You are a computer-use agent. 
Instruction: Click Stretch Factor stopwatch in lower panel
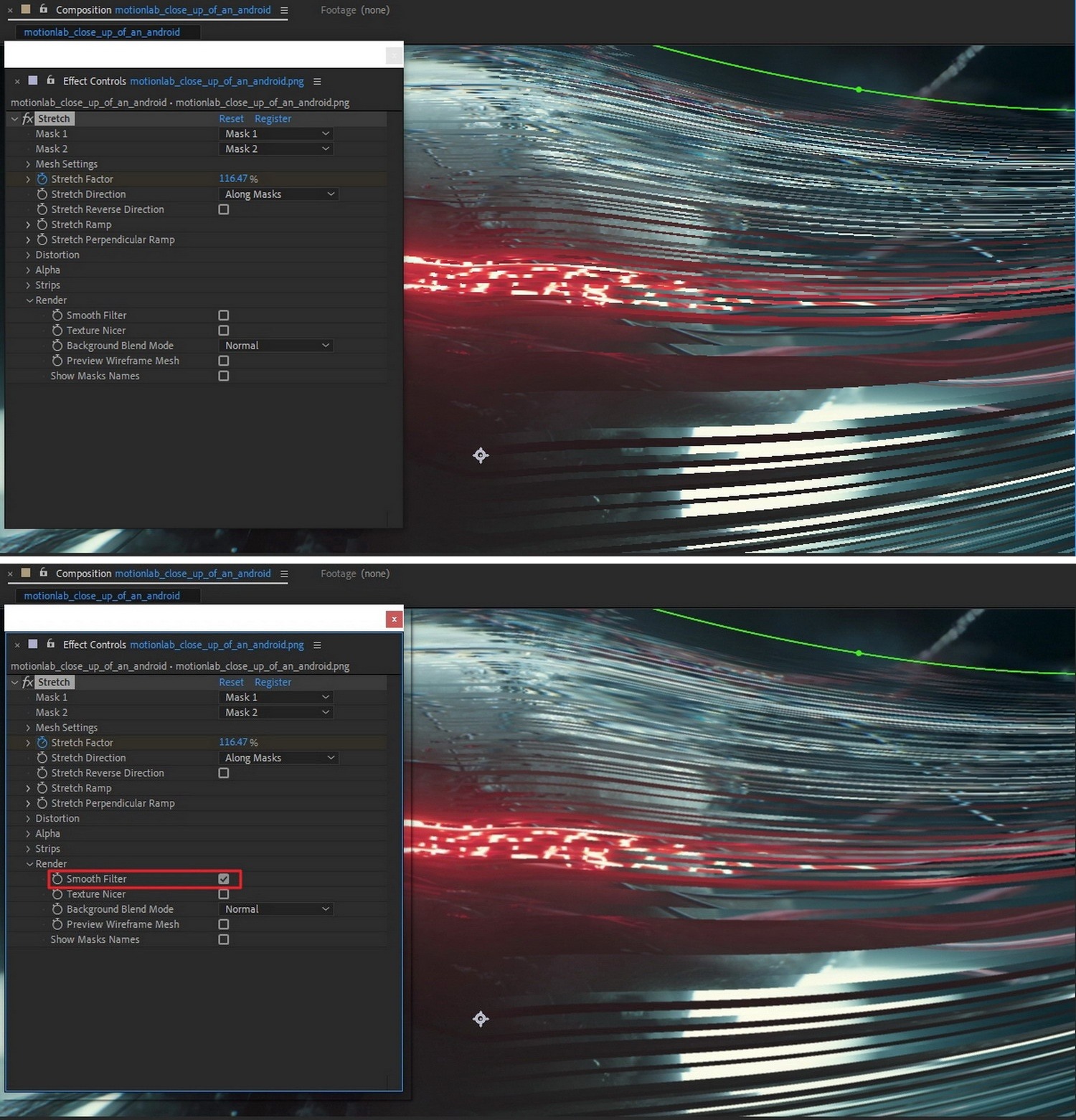tap(42, 743)
